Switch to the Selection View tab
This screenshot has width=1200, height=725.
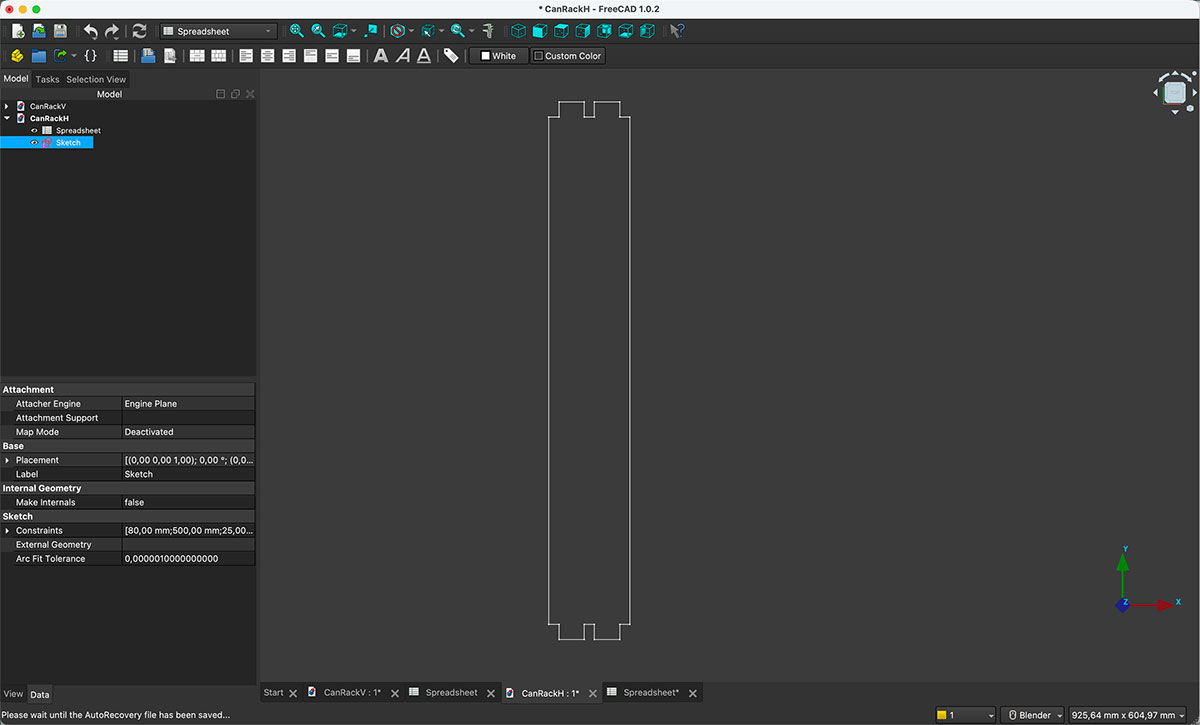96,79
